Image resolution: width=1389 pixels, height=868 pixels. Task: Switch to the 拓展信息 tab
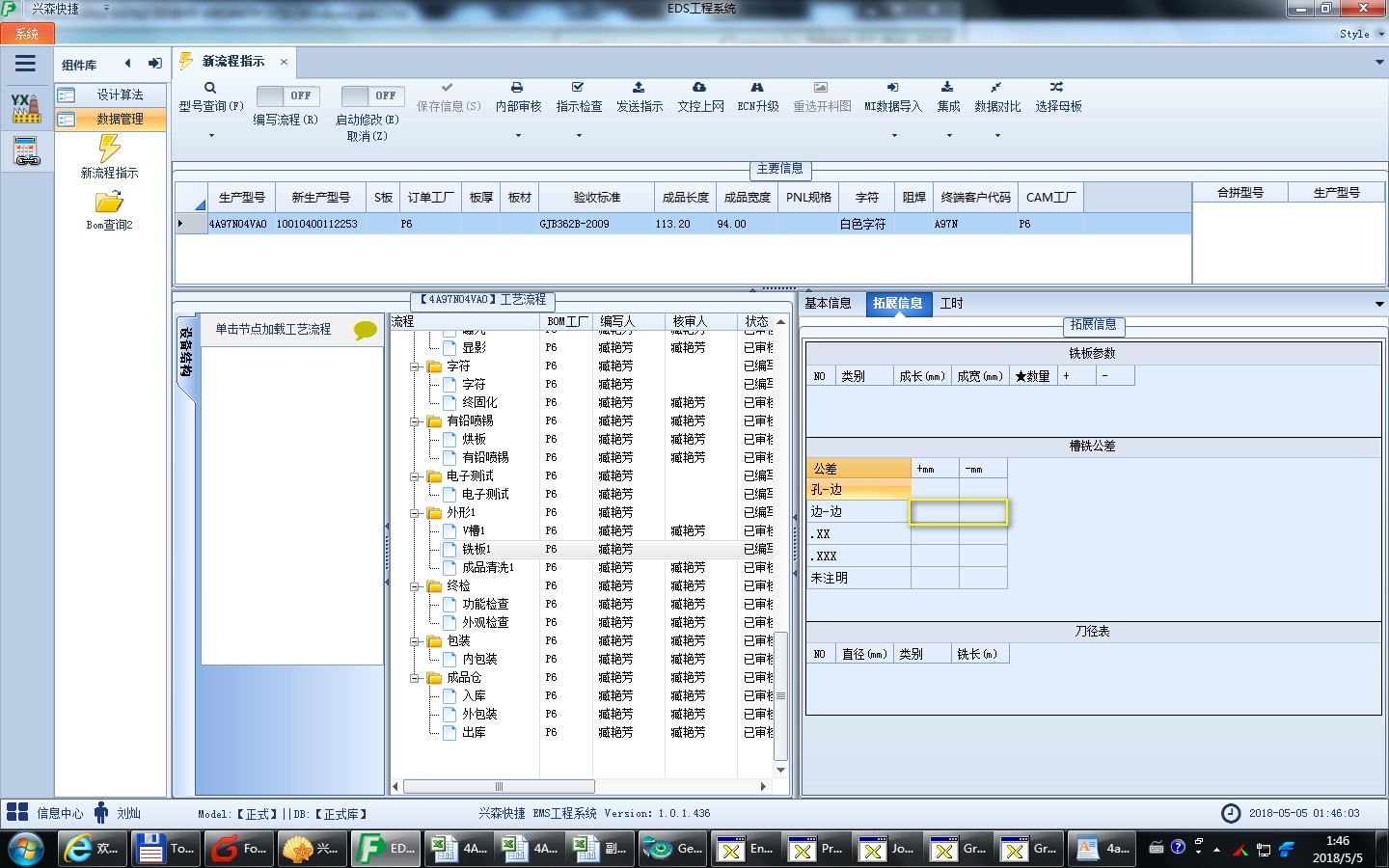pyautogui.click(x=897, y=303)
